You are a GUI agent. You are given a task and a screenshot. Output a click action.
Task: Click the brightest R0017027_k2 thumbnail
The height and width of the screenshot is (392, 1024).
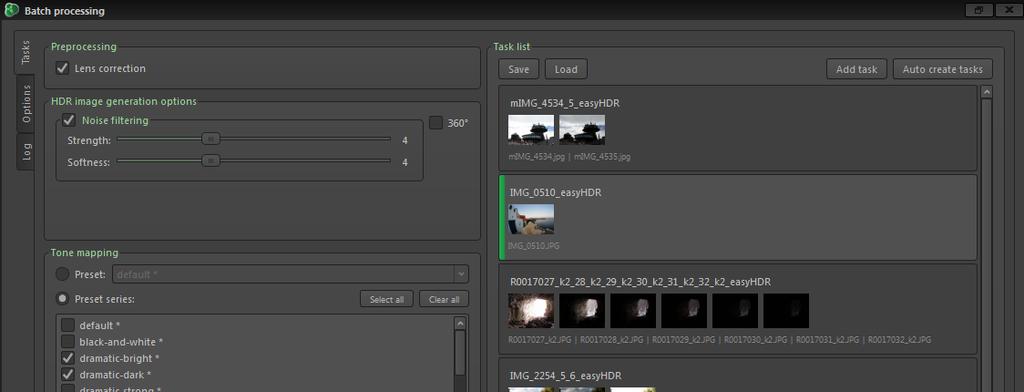531,310
